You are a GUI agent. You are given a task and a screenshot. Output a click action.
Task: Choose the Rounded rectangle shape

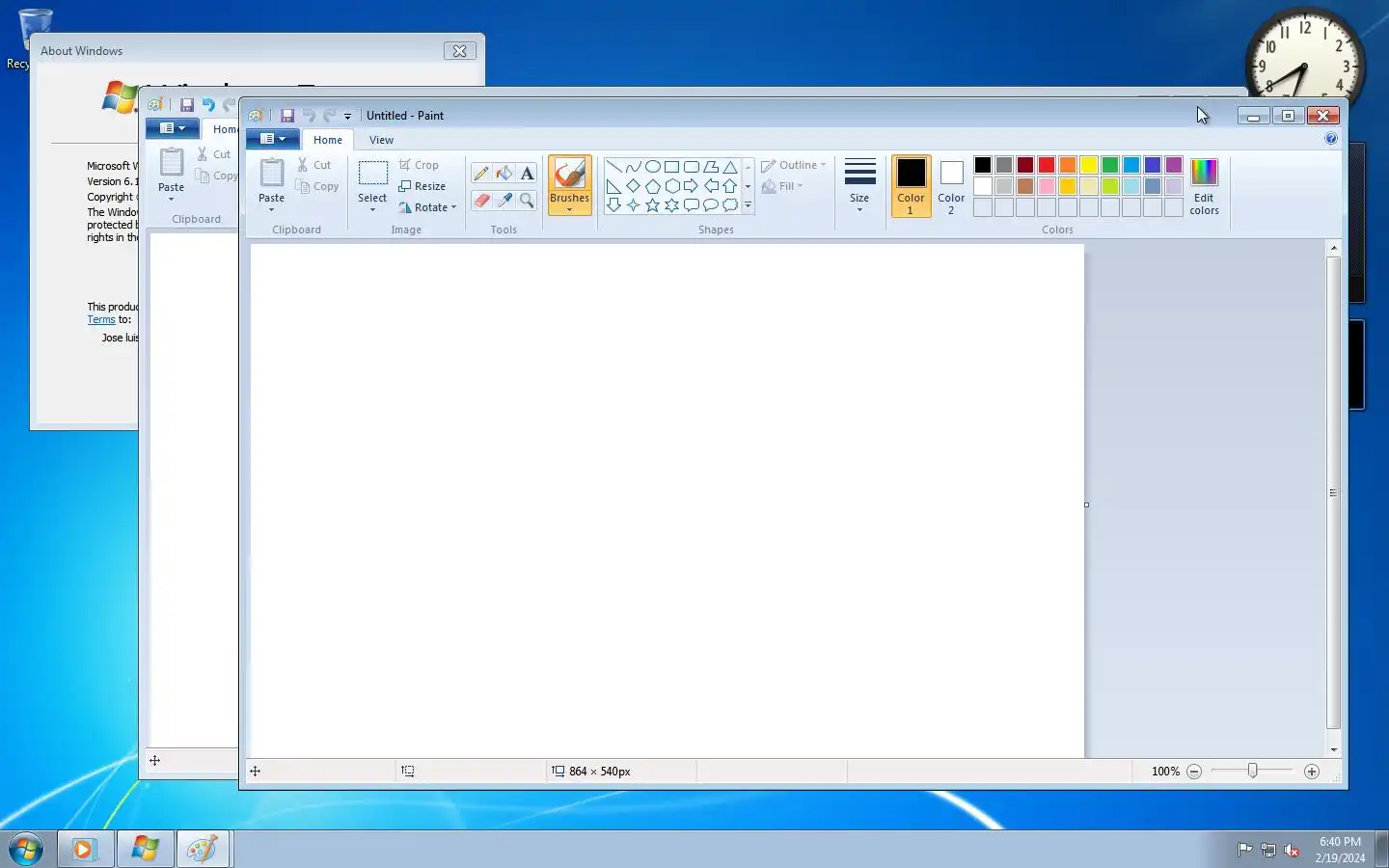pos(692,167)
